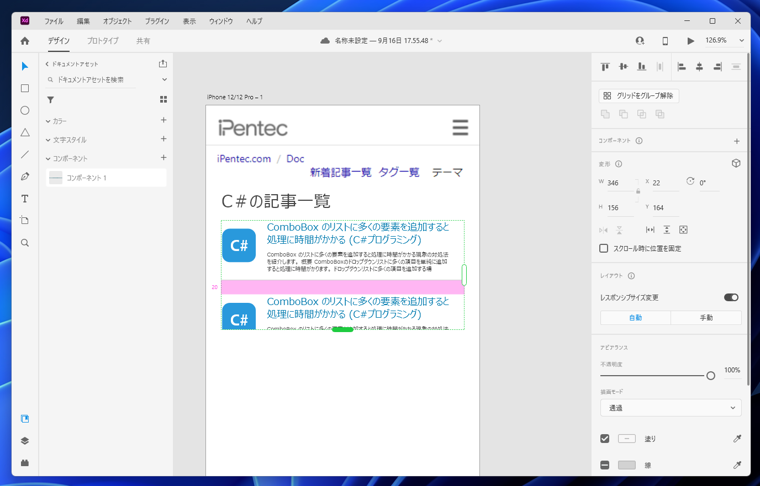This screenshot has width=760, height=486.
Task: Switch assets panel to grid view
Action: click(x=163, y=99)
